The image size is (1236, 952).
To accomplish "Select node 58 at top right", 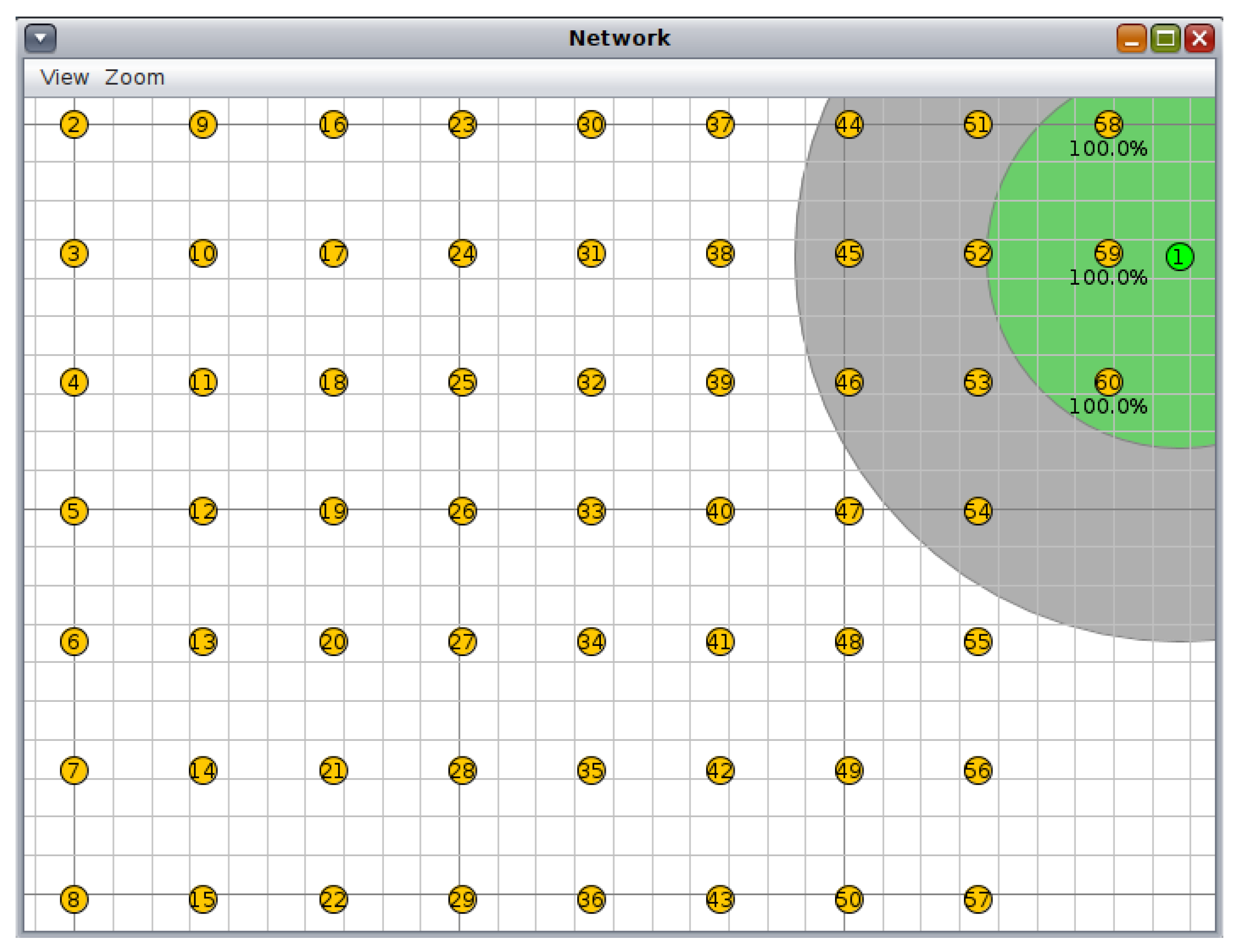I will point(1108,124).
